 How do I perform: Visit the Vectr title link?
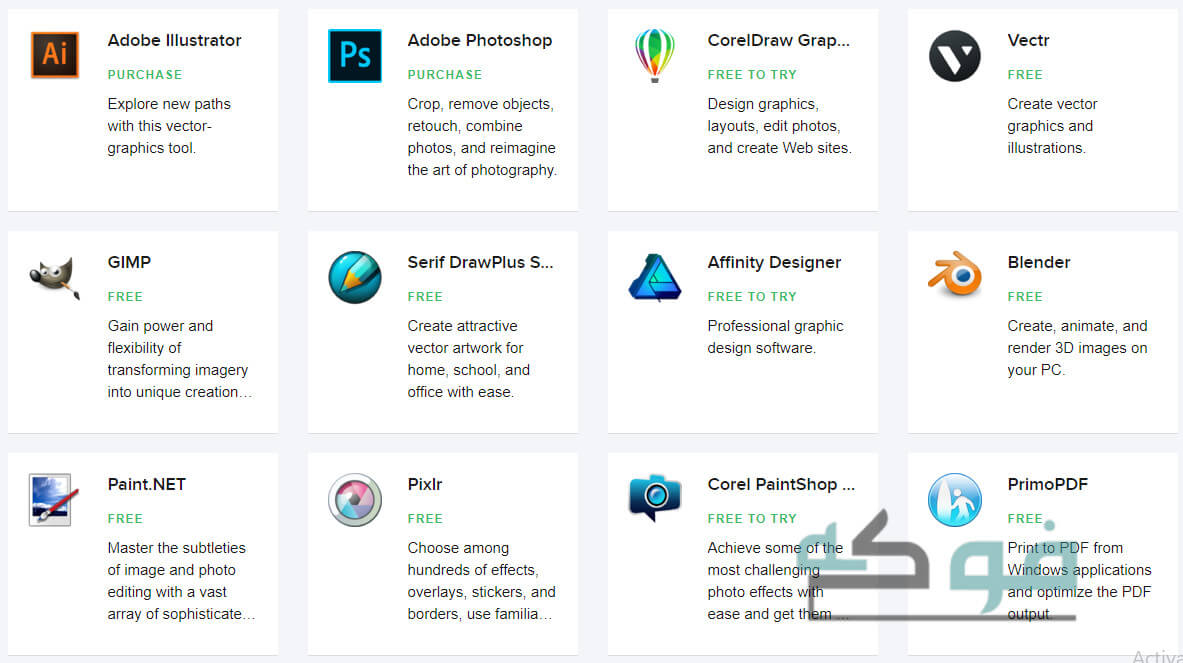pos(1028,40)
